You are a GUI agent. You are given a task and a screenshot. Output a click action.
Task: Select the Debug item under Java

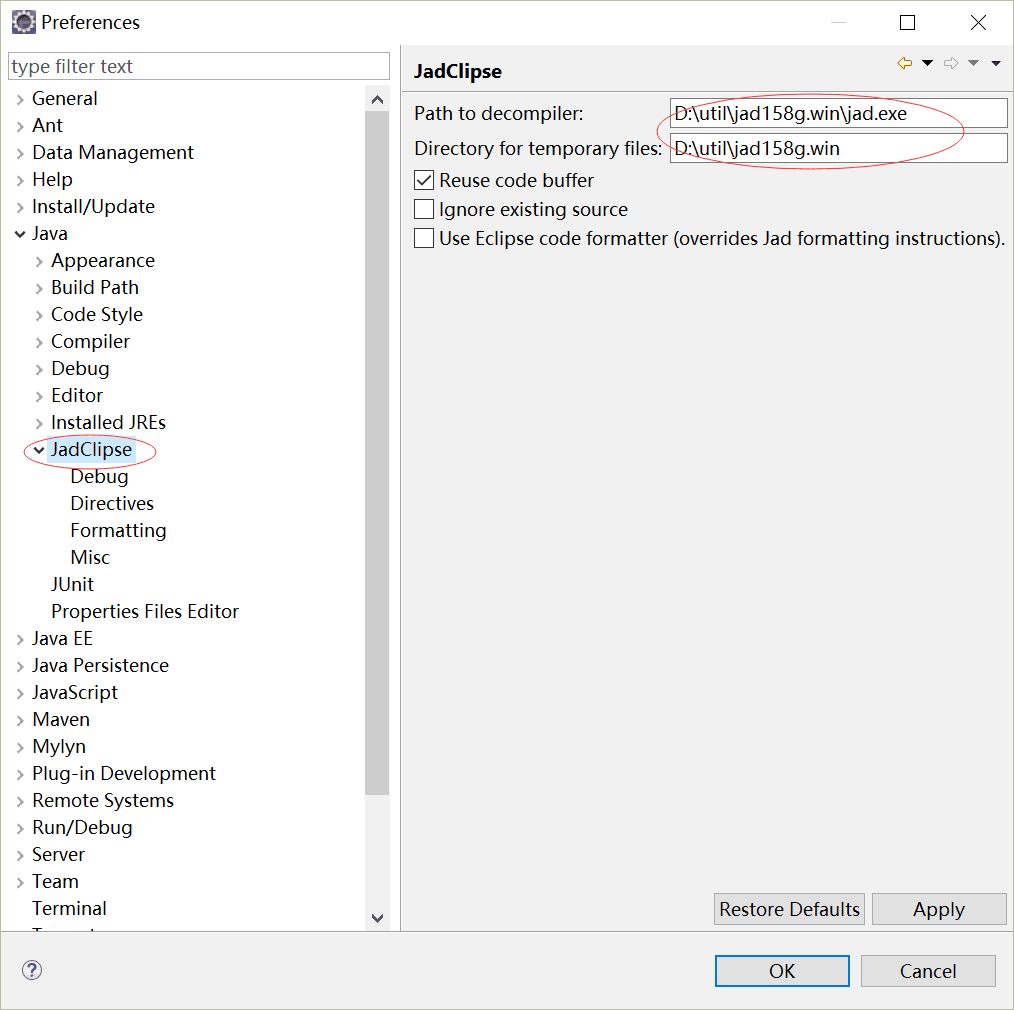[x=80, y=369]
